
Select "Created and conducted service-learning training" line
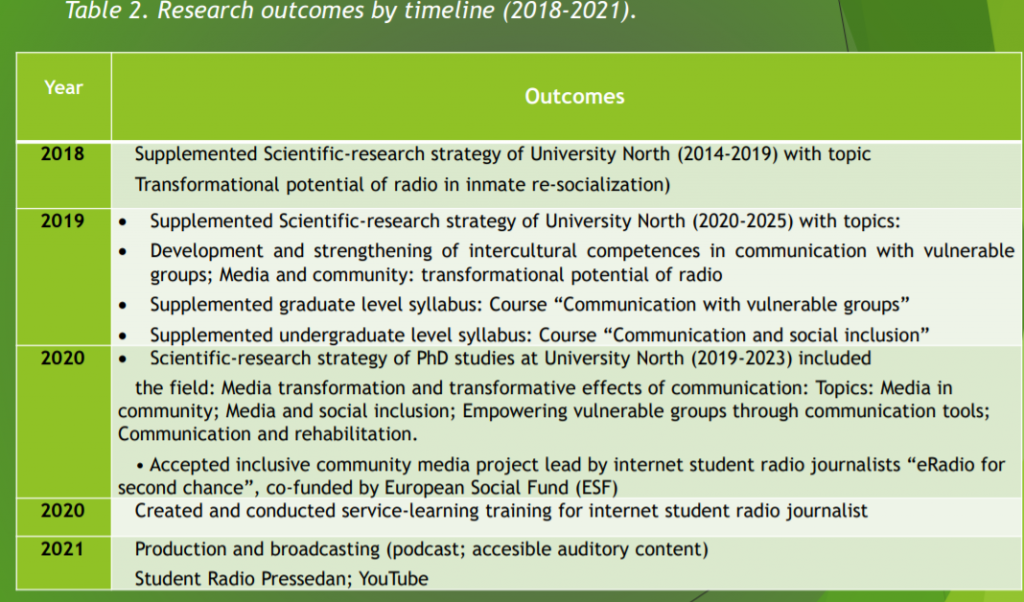pyautogui.click(x=501, y=511)
